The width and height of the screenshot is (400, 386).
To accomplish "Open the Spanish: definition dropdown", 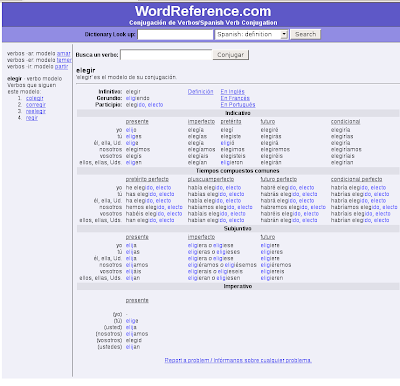I will tap(251, 34).
